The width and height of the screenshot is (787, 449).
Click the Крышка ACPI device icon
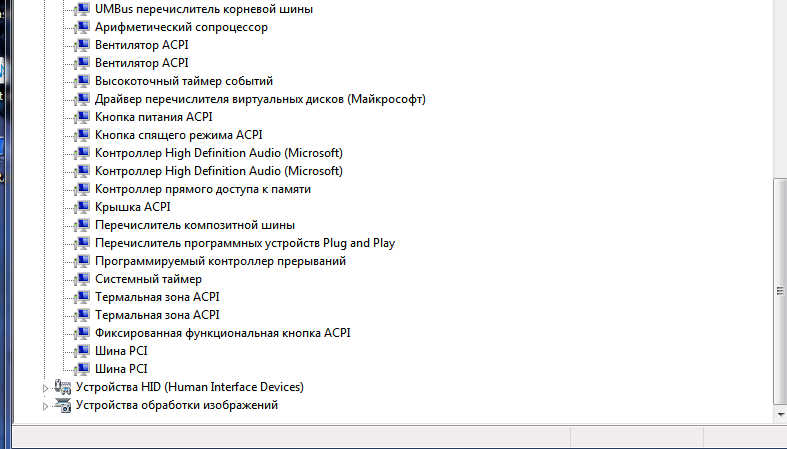coord(83,207)
